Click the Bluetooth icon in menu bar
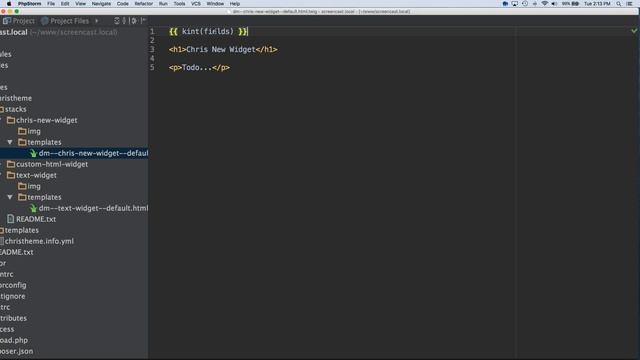The height and width of the screenshot is (360, 640). pyautogui.click(x=535, y=4)
